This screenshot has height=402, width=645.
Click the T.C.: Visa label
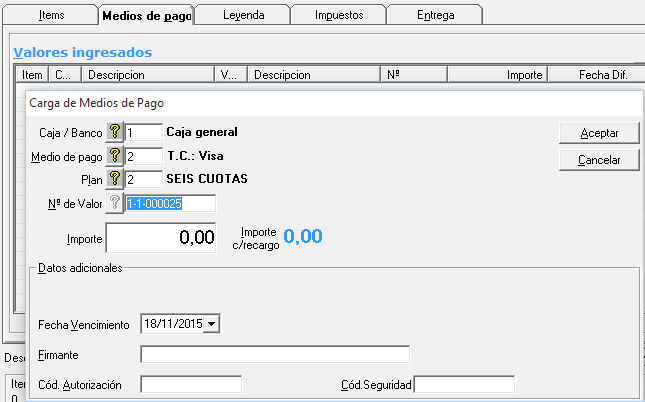point(195,156)
